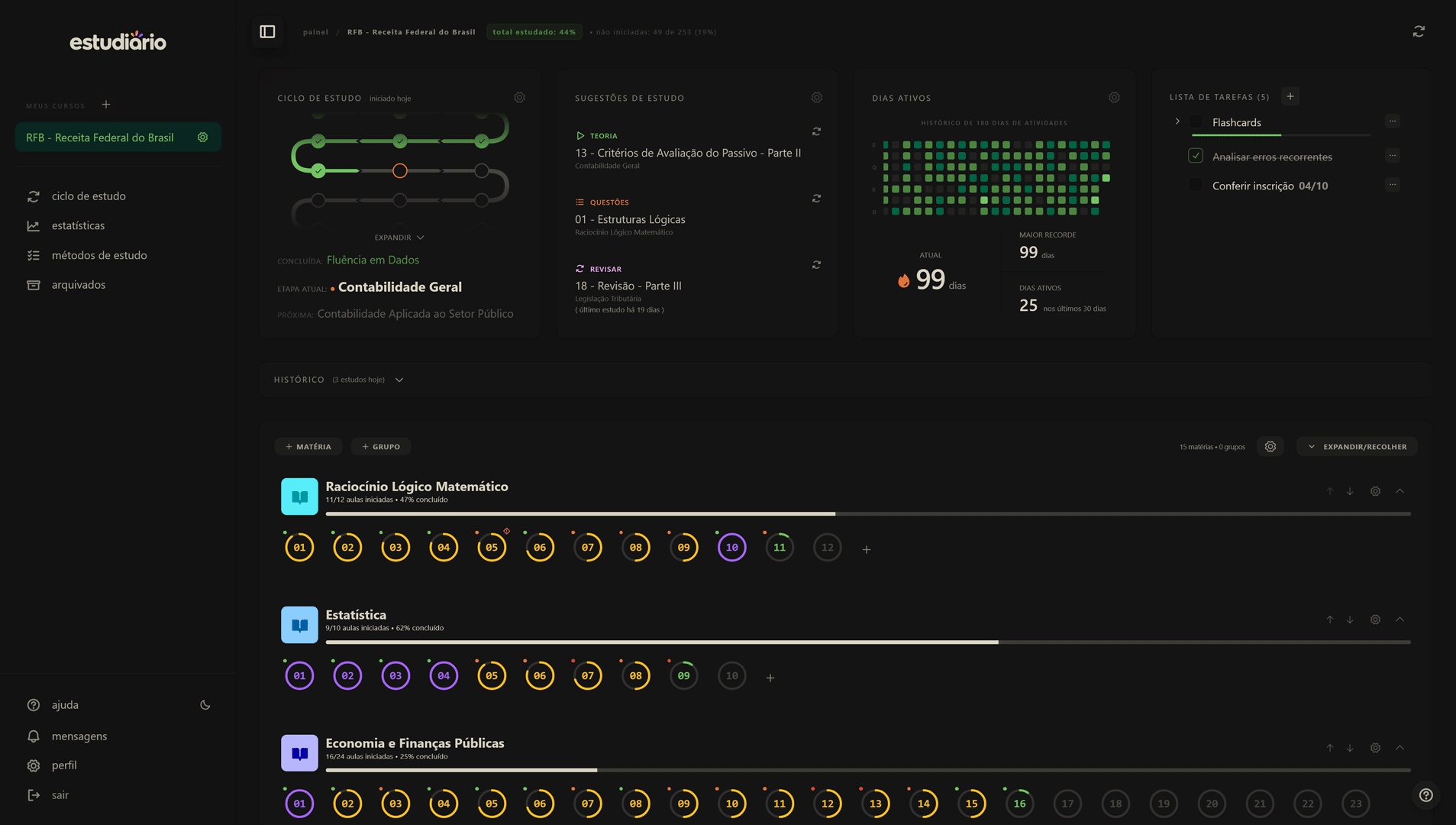Image resolution: width=1456 pixels, height=825 pixels.
Task: Click the refresh icon at top right
Action: [x=1419, y=31]
